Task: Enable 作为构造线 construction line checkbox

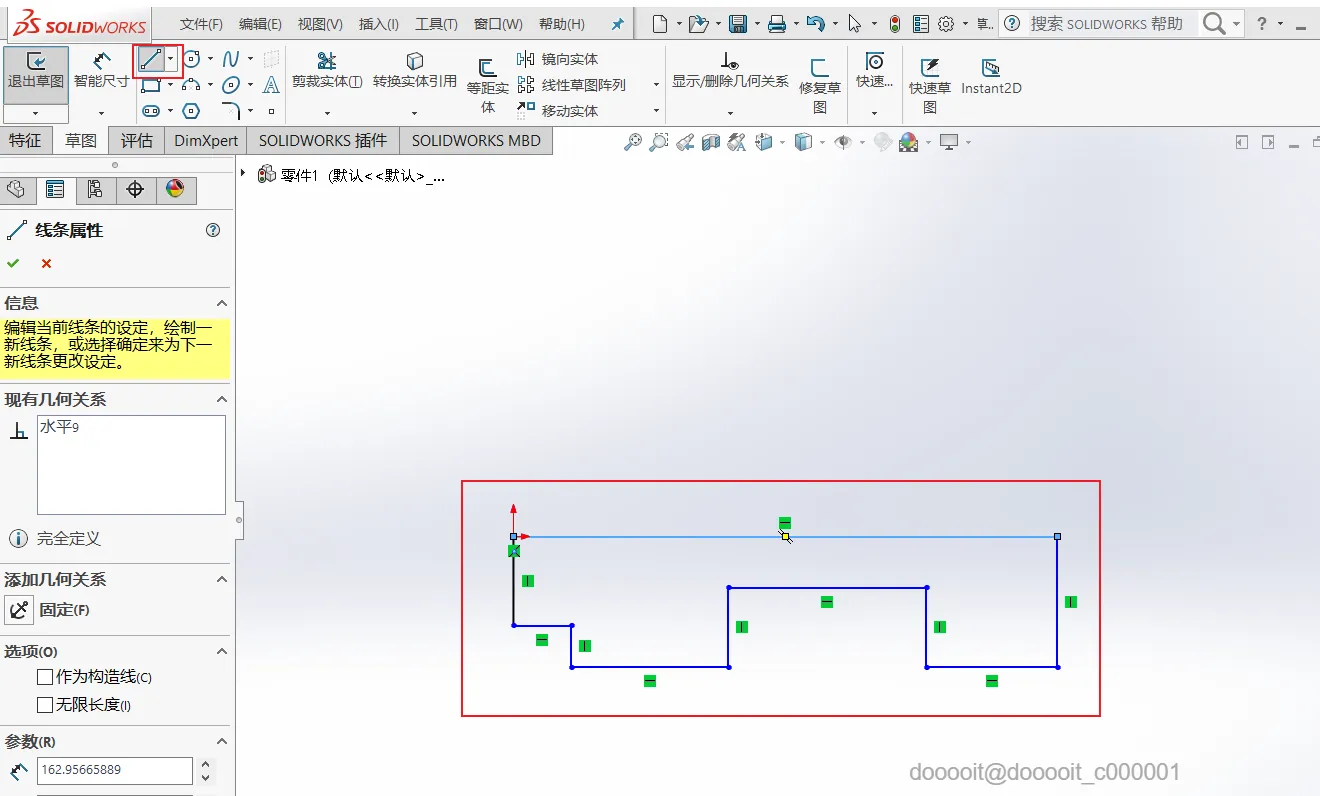Action: point(45,677)
